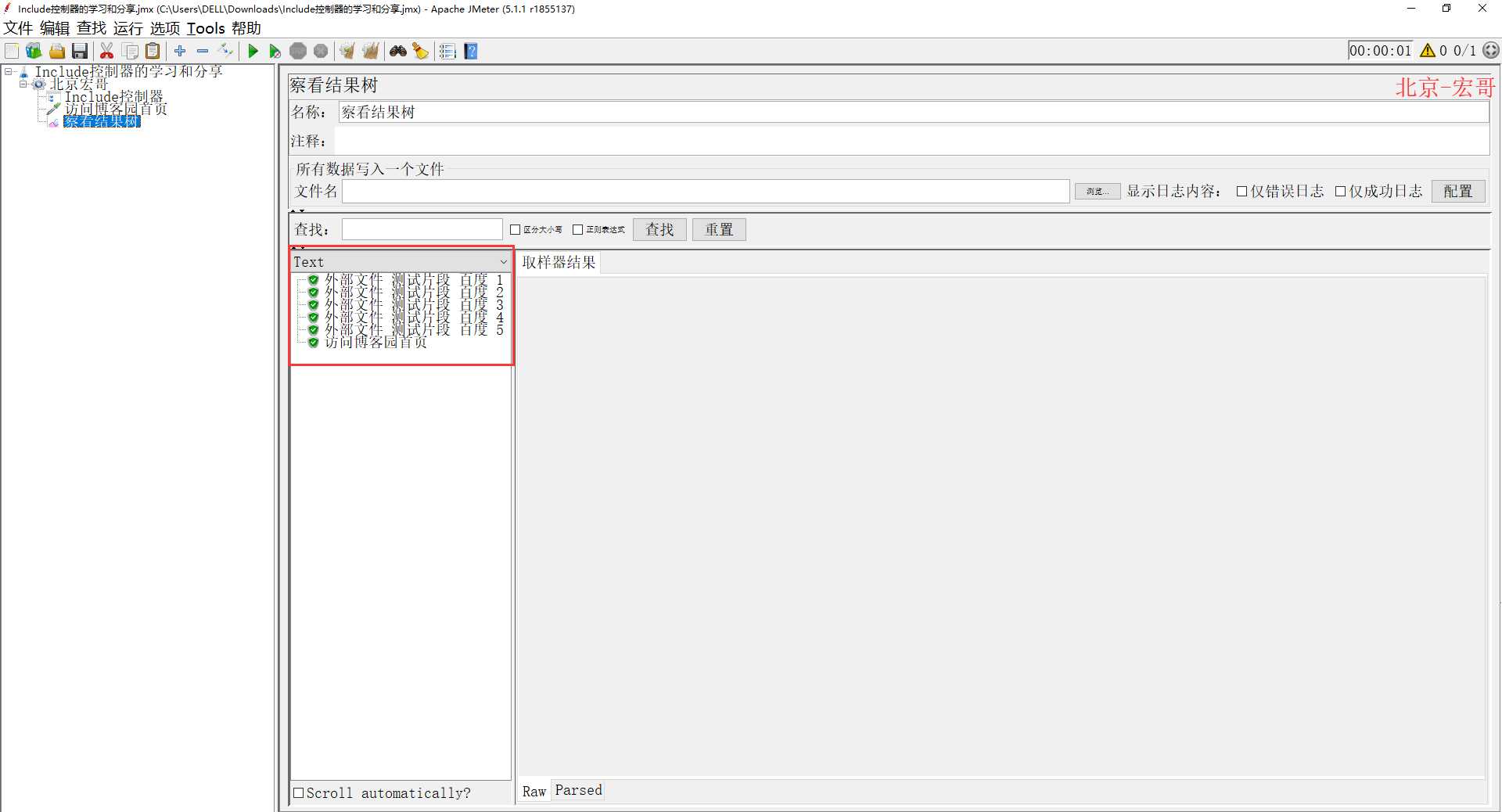The height and width of the screenshot is (812, 1502).
Task: Shut down test threads gracefully icon
Action: tap(321, 52)
